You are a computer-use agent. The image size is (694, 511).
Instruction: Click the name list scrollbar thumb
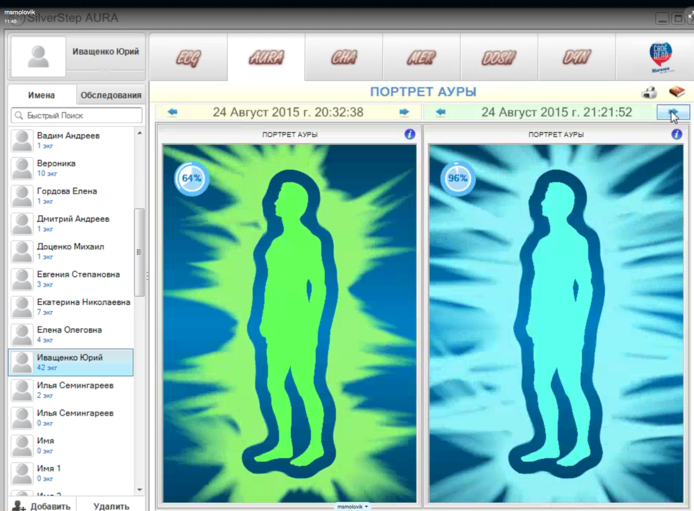[x=139, y=252]
